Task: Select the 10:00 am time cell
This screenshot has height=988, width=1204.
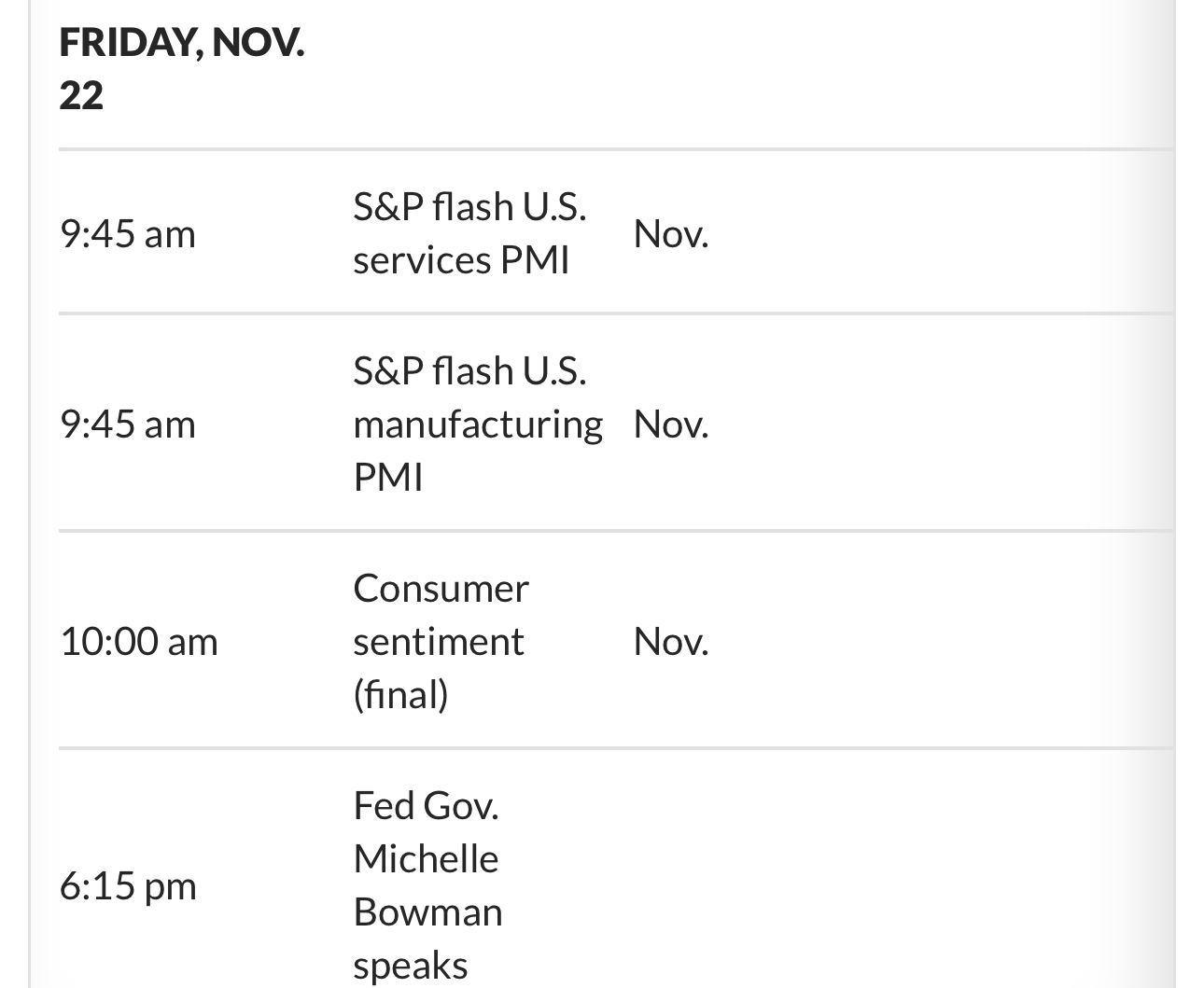Action: point(139,641)
